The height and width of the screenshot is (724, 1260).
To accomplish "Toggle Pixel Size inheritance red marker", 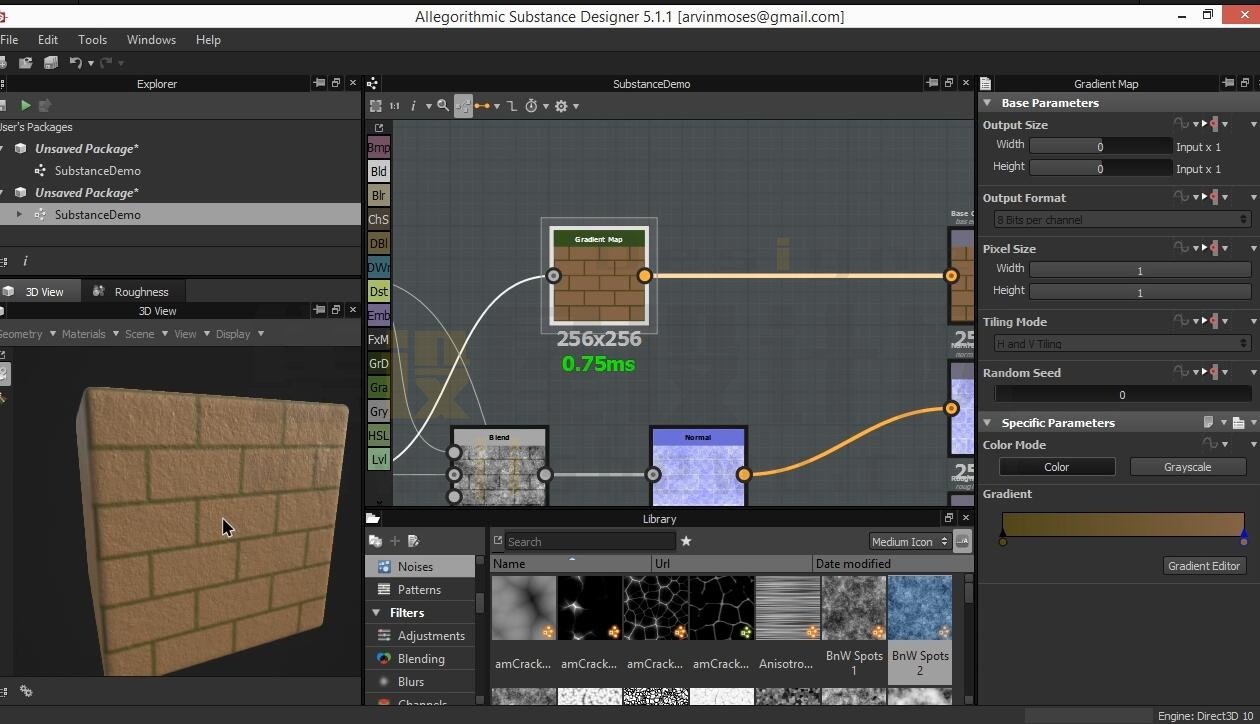I will tap(1214, 248).
